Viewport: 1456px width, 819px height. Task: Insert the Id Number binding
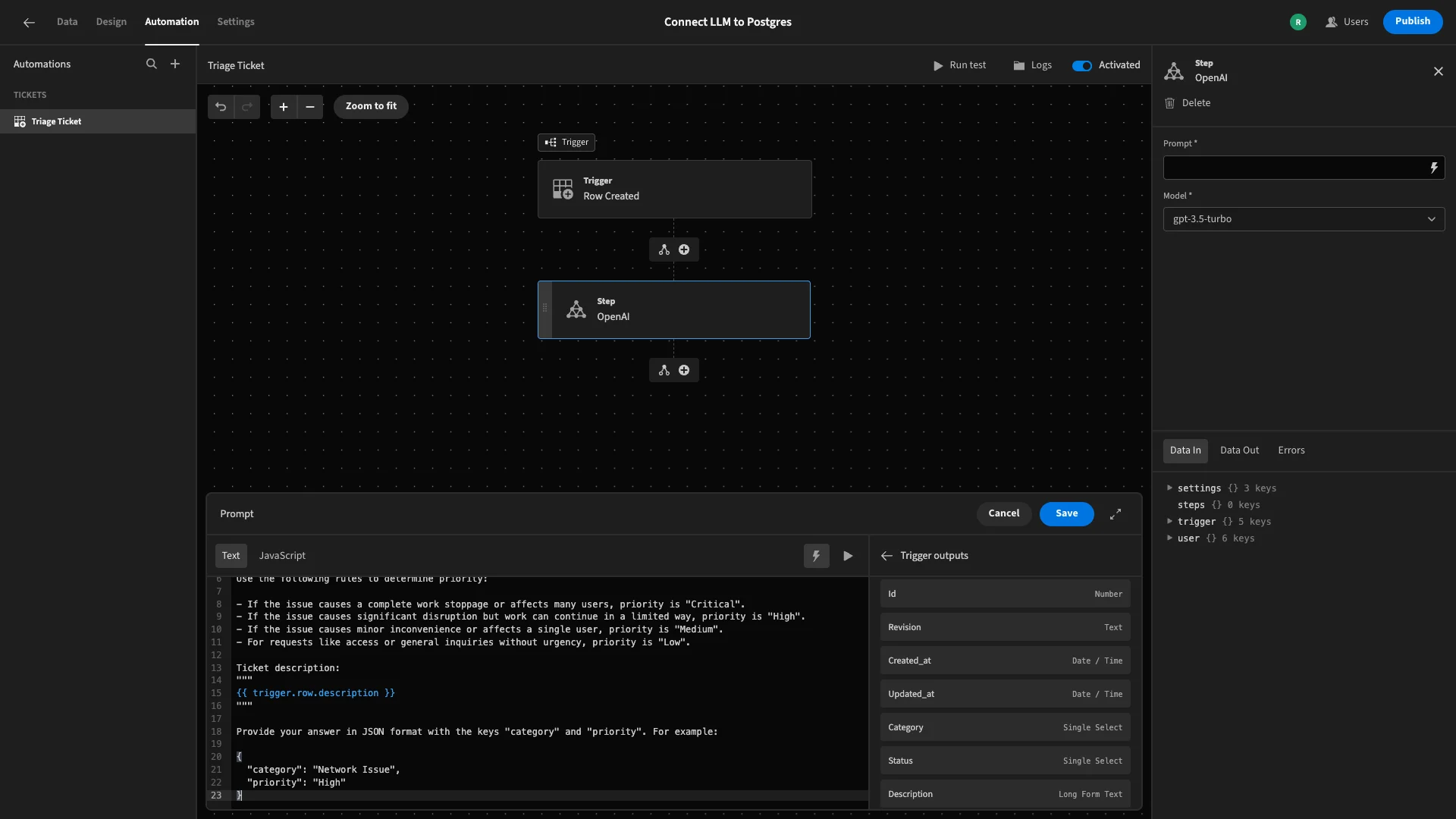[x=1005, y=594]
